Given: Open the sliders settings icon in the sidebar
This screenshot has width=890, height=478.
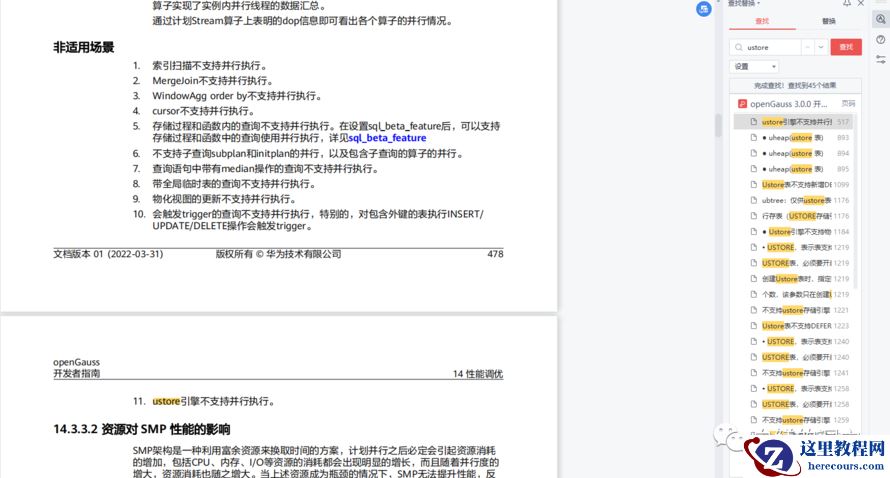Looking at the screenshot, I should click(880, 59).
